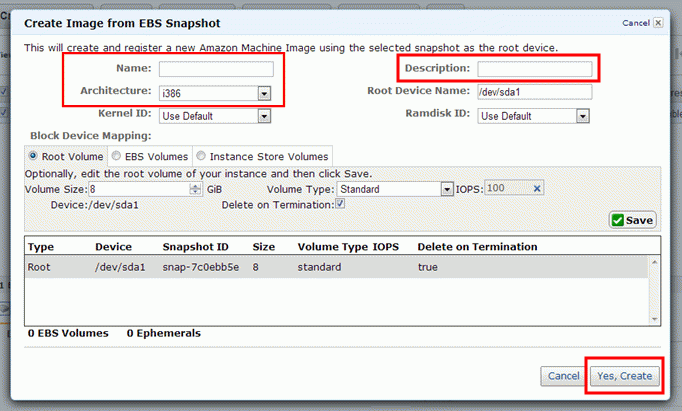Click the /dev/sda1 device cell in table
This screenshot has width=682, height=411.
tap(120, 267)
